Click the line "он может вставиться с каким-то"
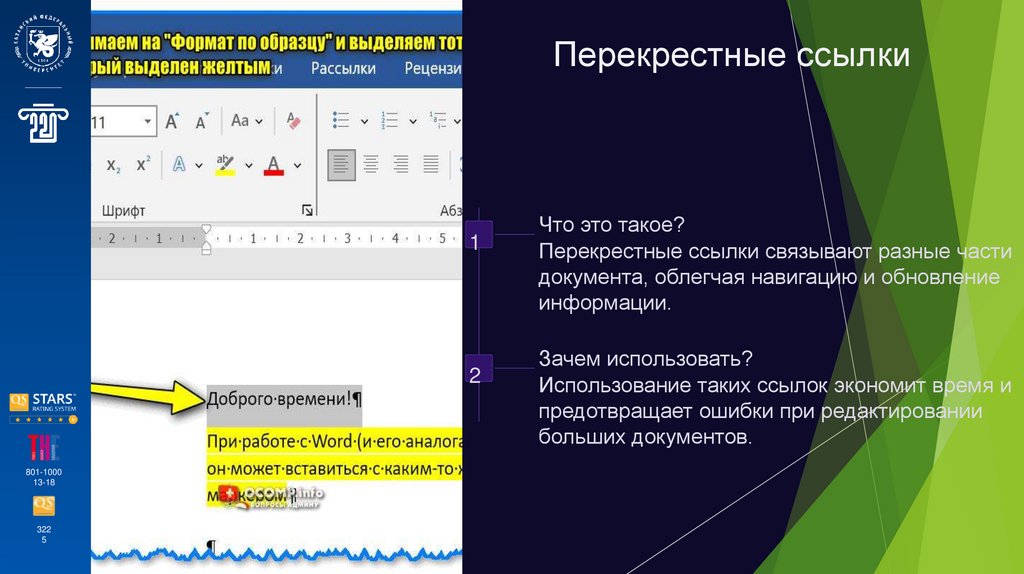The width and height of the screenshot is (1024, 574). pyautogui.click(x=334, y=469)
